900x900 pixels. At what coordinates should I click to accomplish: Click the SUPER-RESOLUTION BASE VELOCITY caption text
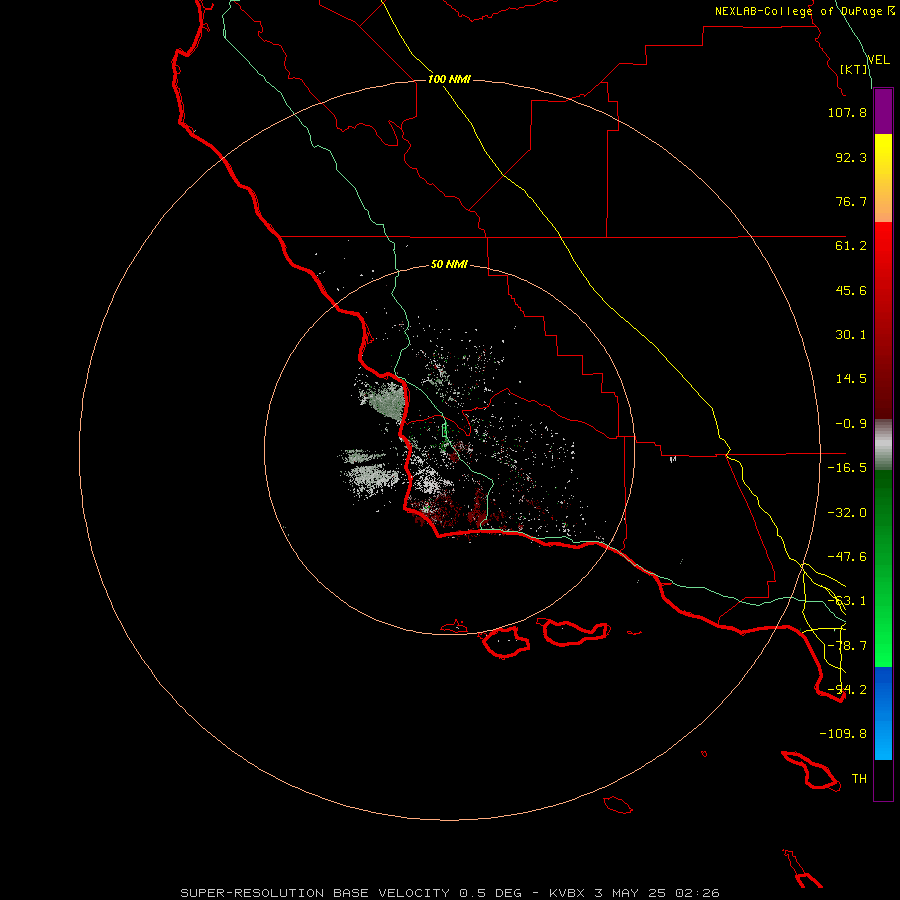click(x=315, y=893)
